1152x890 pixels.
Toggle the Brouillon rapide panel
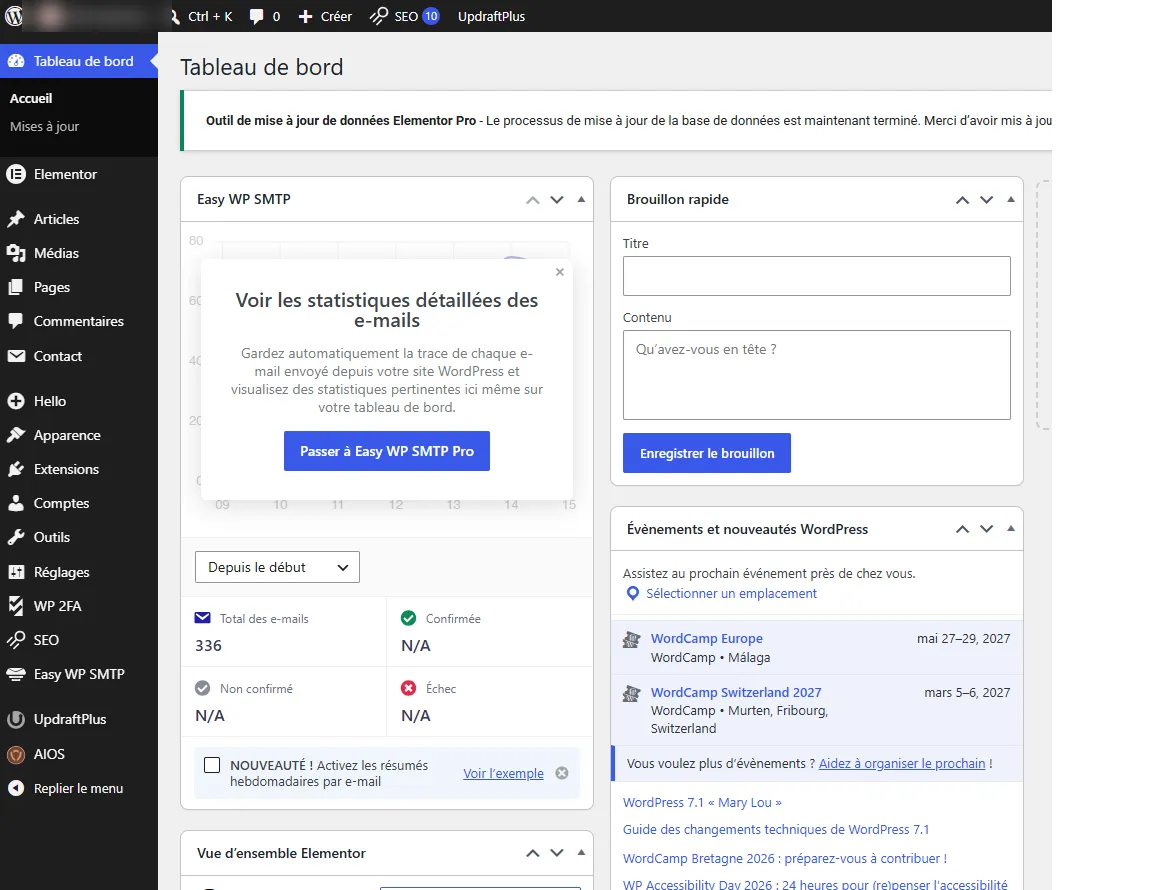[x=1011, y=199]
